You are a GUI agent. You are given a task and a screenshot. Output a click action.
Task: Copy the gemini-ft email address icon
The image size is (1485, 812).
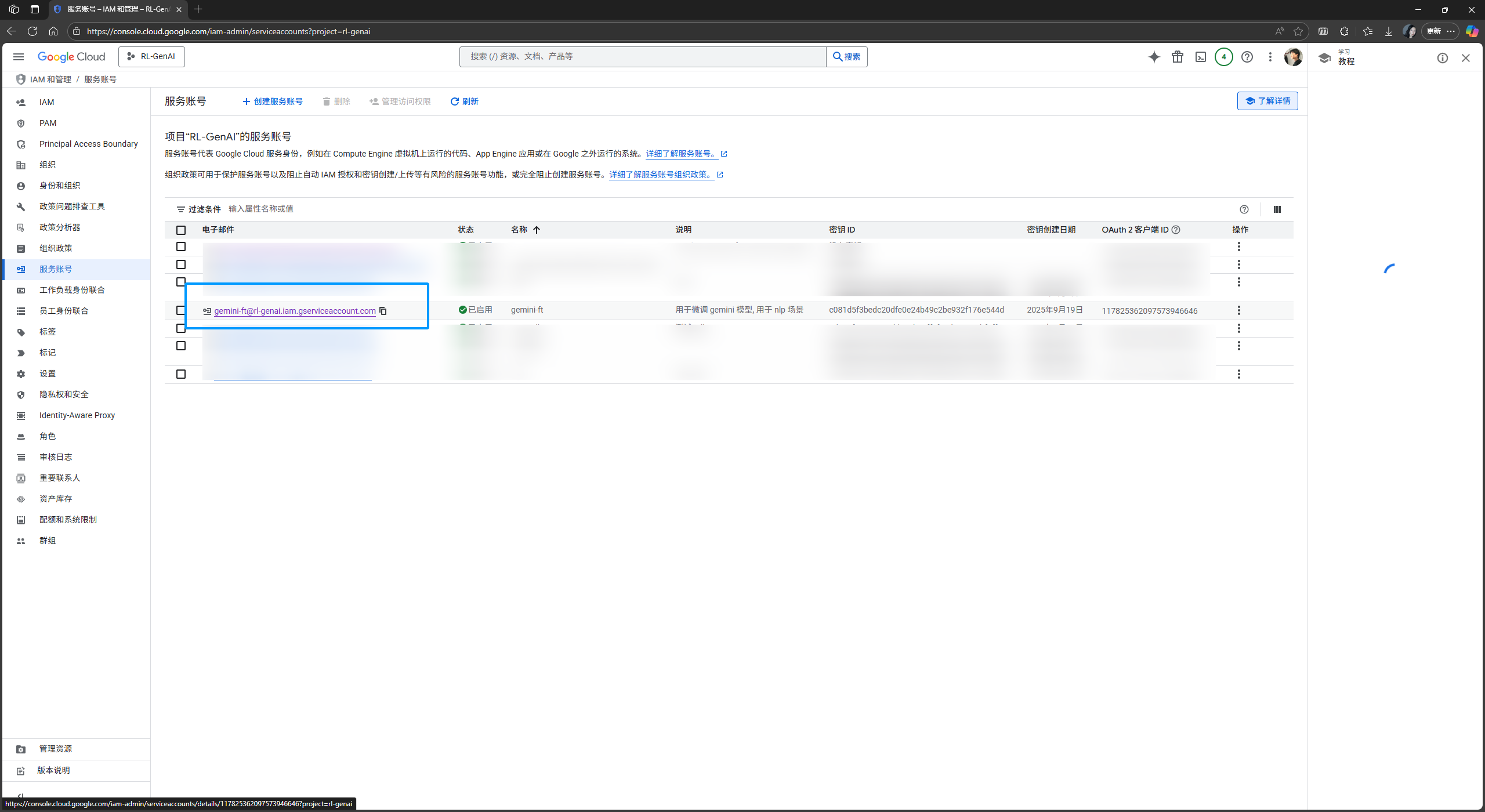tap(383, 311)
